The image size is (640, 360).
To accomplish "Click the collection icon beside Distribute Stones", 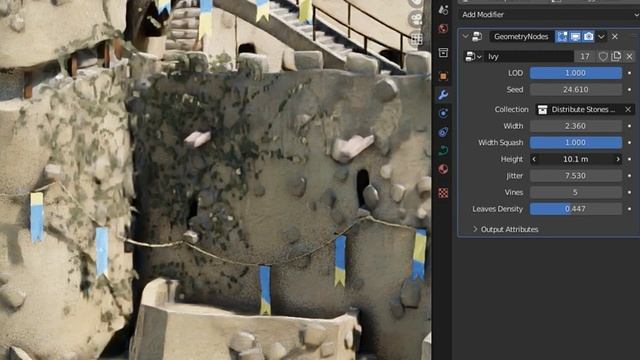I will click(x=542, y=109).
